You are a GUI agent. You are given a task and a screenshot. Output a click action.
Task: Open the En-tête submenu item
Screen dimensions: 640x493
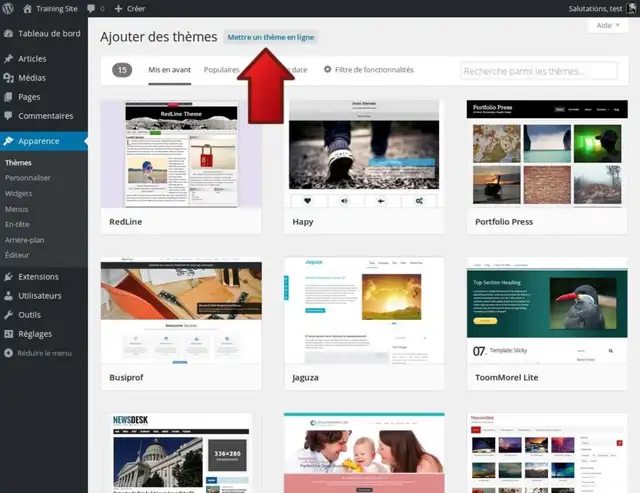[17, 224]
